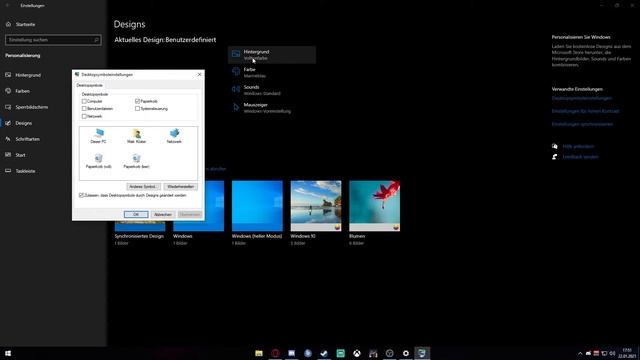640x360 pixels.
Task: Select the Windows (heller Modus) design thumbnail
Action: (257, 206)
